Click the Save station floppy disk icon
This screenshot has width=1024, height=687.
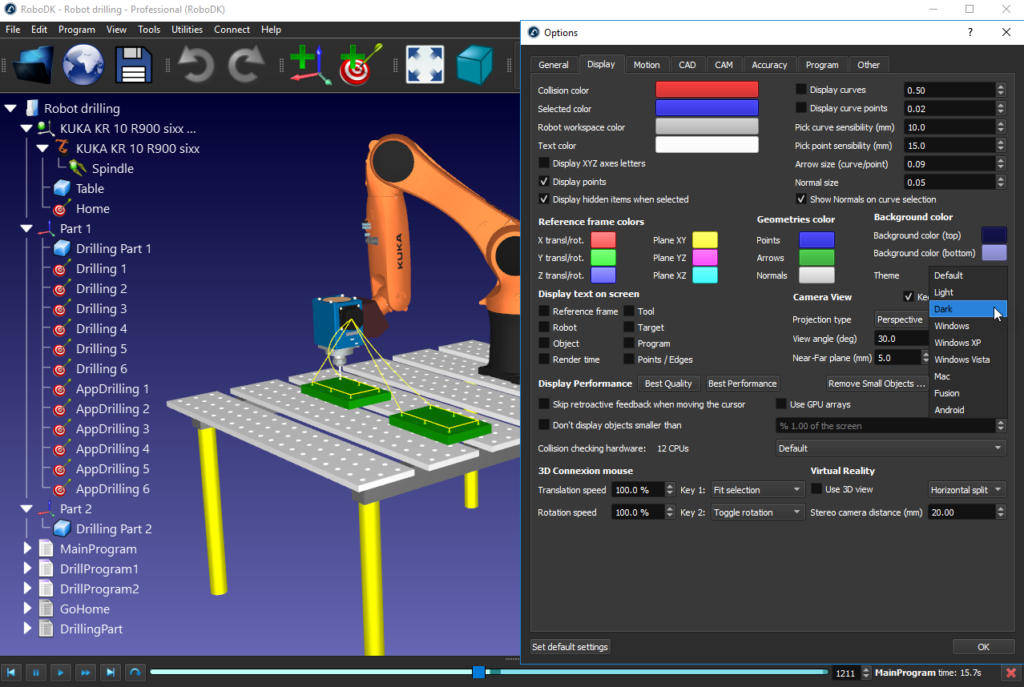pos(133,67)
